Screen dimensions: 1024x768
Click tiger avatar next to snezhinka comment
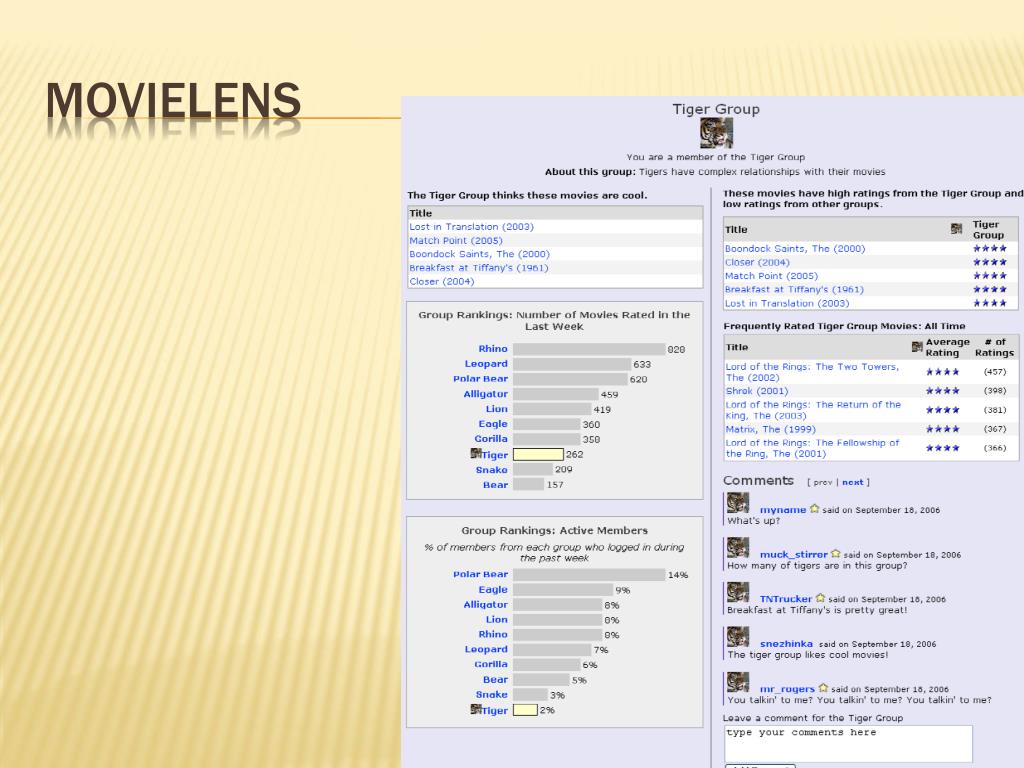coord(738,637)
